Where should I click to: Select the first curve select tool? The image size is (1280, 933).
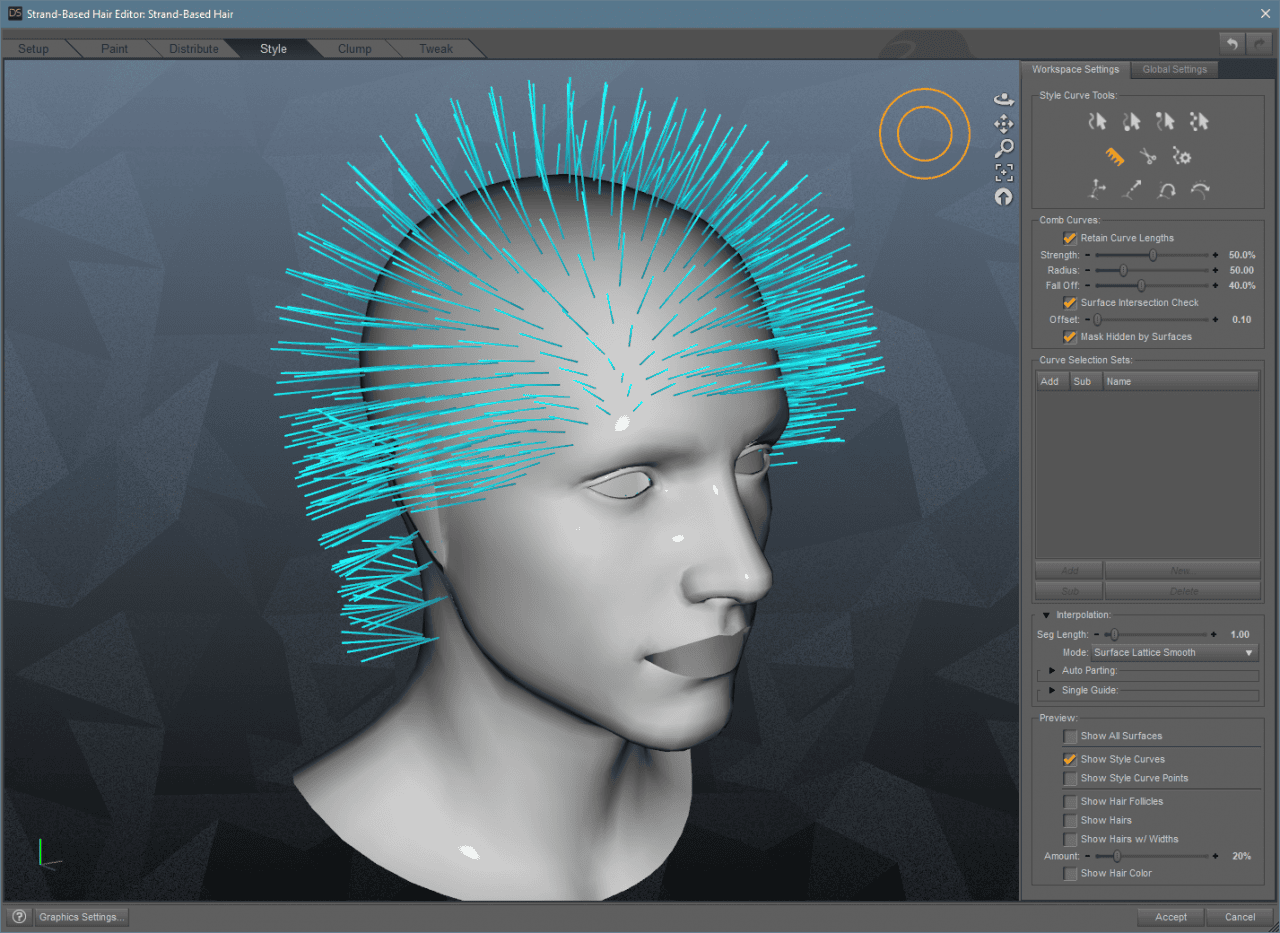(1097, 121)
